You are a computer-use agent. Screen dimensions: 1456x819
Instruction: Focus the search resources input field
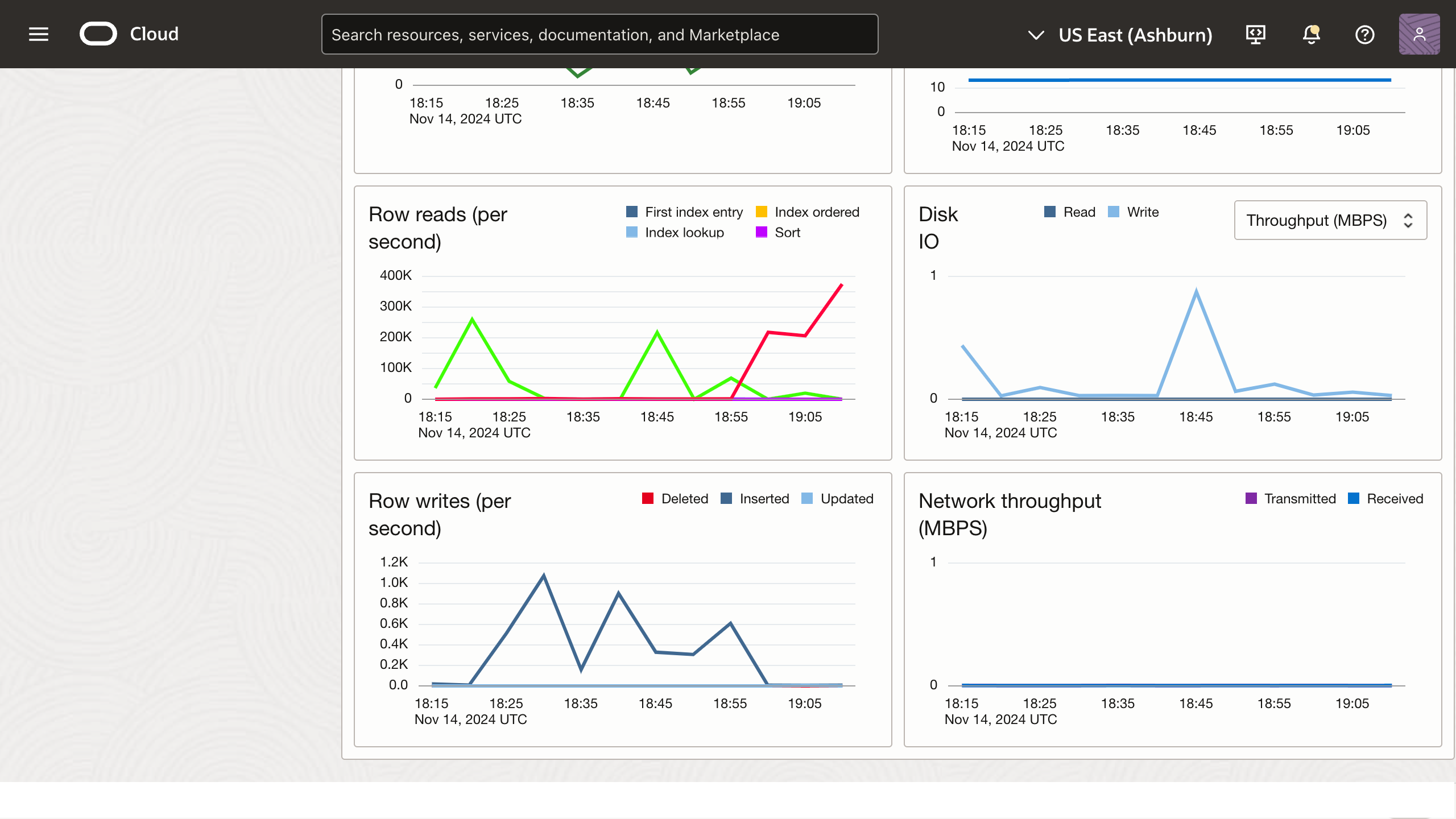click(x=599, y=35)
